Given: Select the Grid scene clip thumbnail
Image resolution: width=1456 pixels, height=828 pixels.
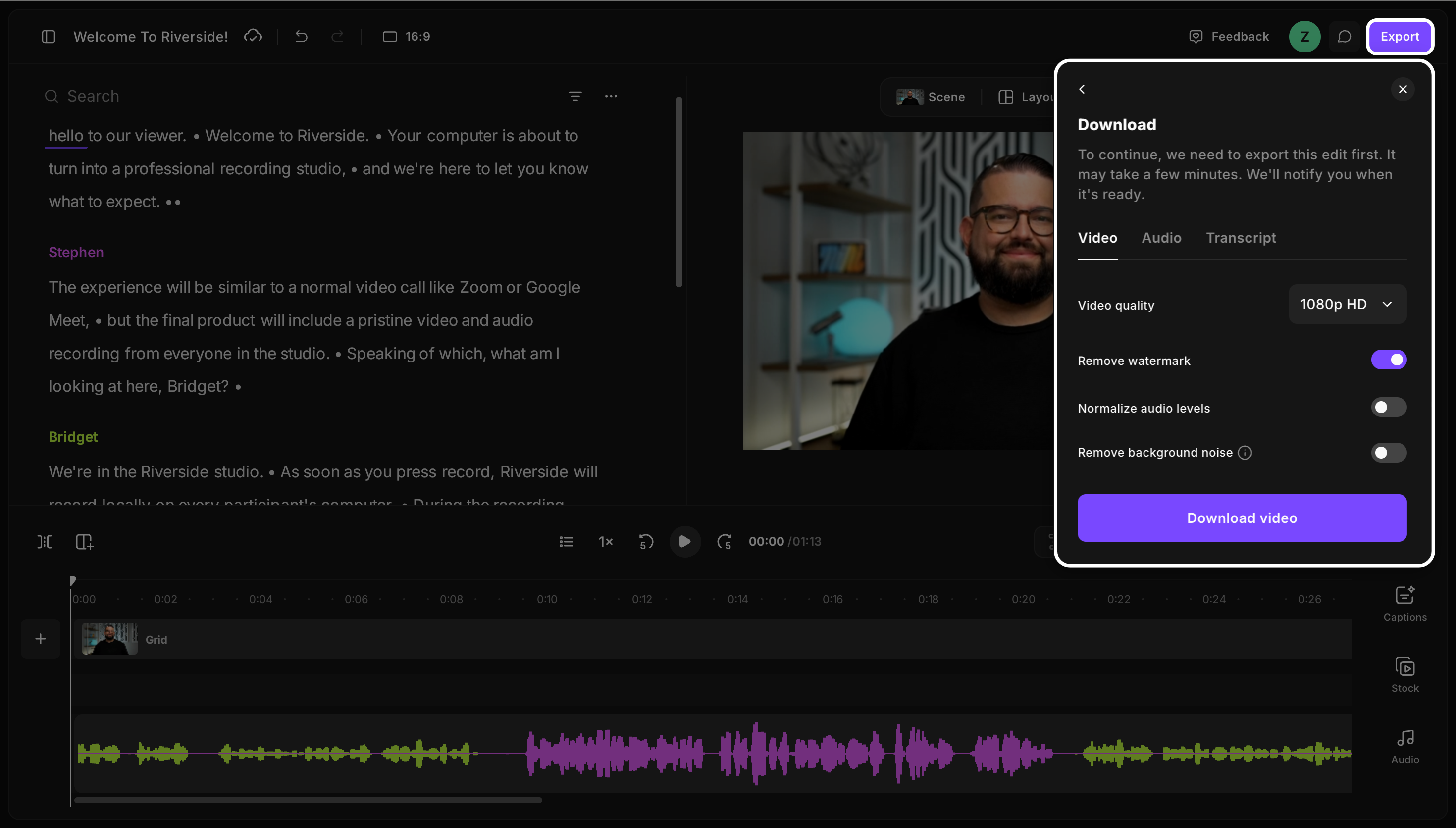Looking at the screenshot, I should pos(110,639).
